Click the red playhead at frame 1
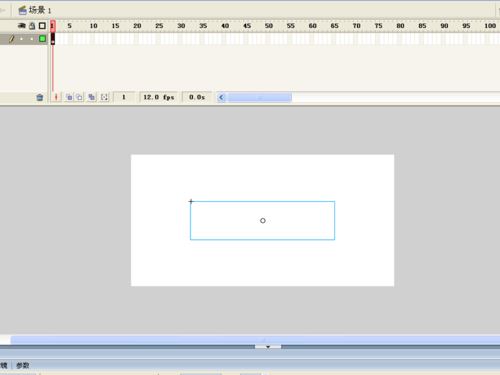 (53, 26)
